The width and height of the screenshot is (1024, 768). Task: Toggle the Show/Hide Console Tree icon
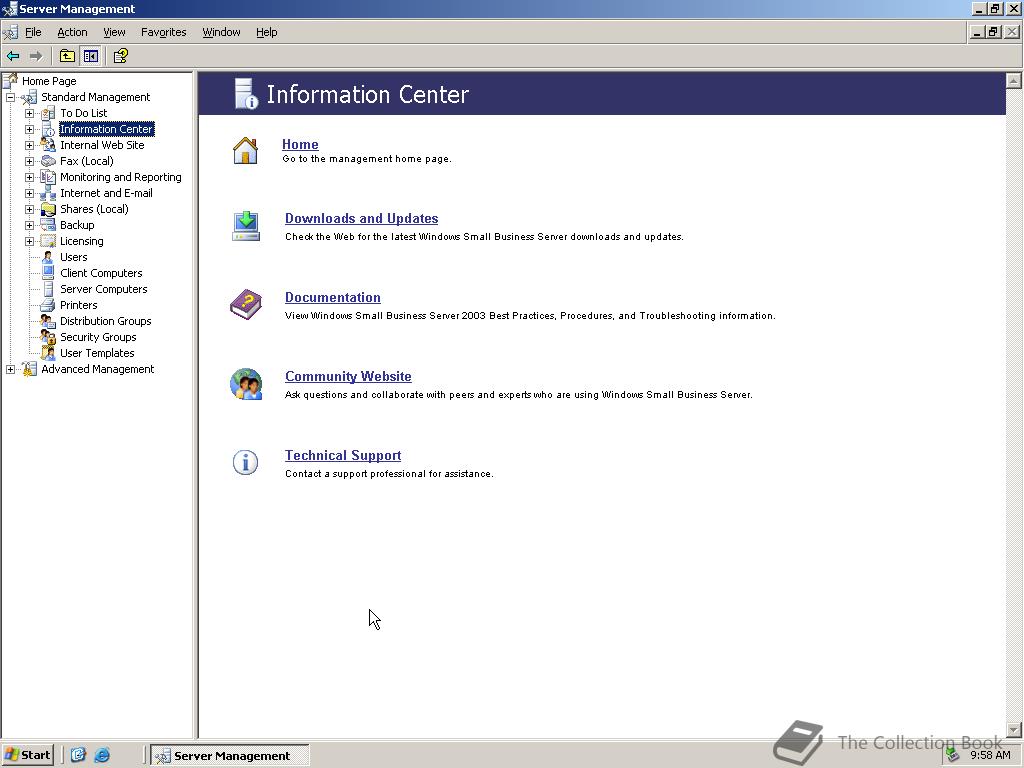(90, 56)
